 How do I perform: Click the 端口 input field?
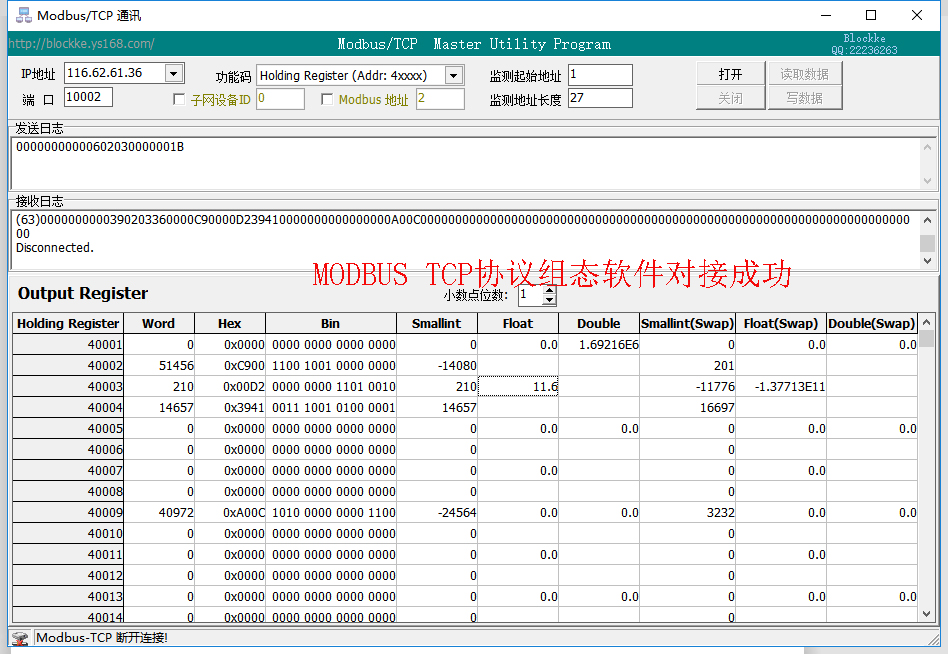pos(88,97)
